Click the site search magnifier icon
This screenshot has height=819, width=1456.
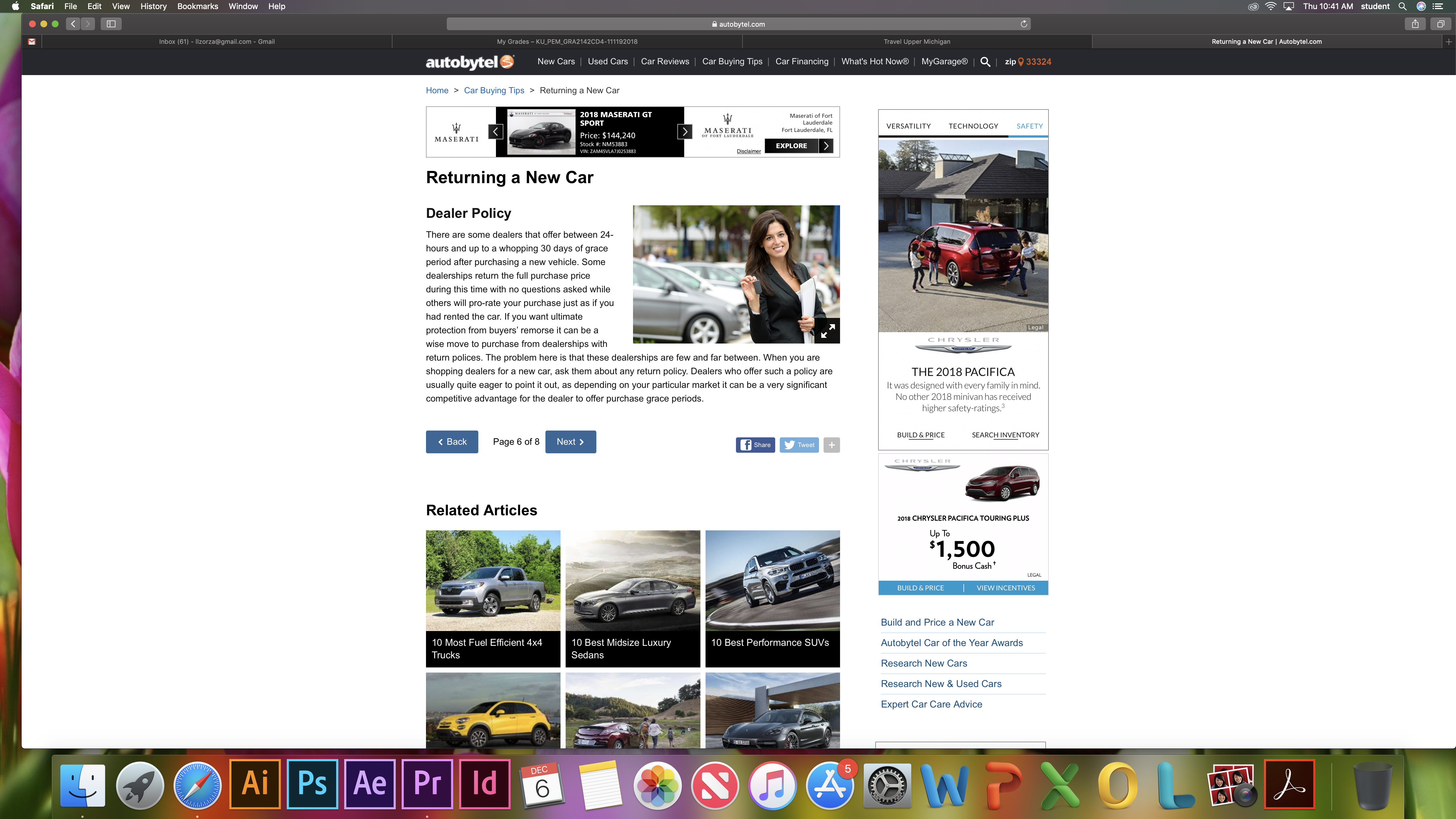985,62
